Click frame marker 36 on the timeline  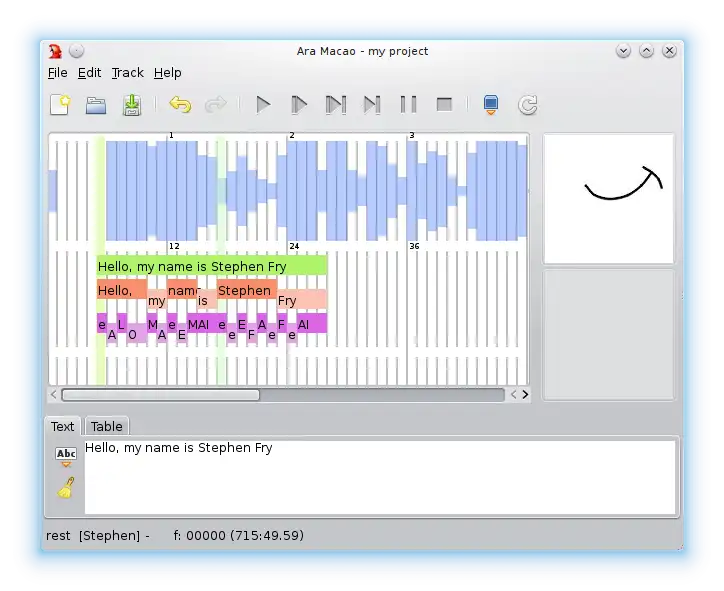click(414, 246)
